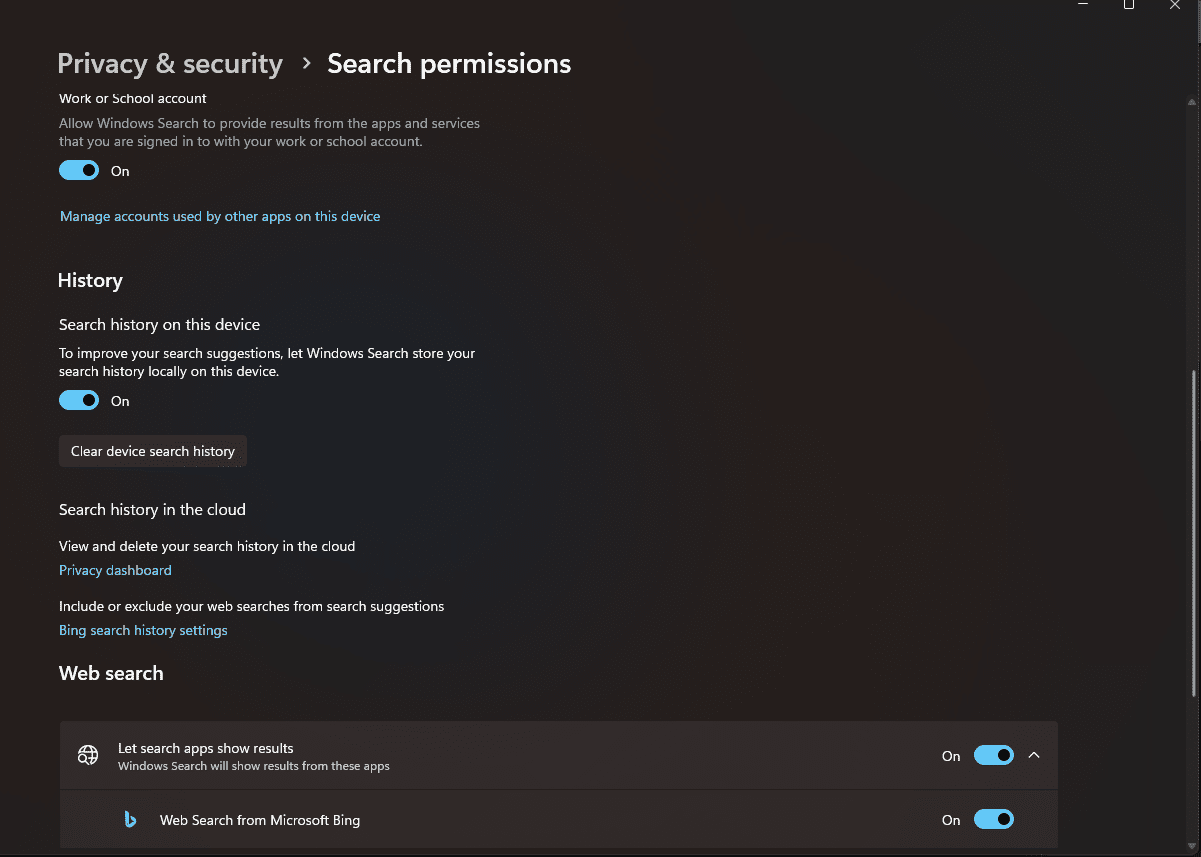Open Manage accounts used by other apps link
1201x857 pixels.
tap(220, 216)
